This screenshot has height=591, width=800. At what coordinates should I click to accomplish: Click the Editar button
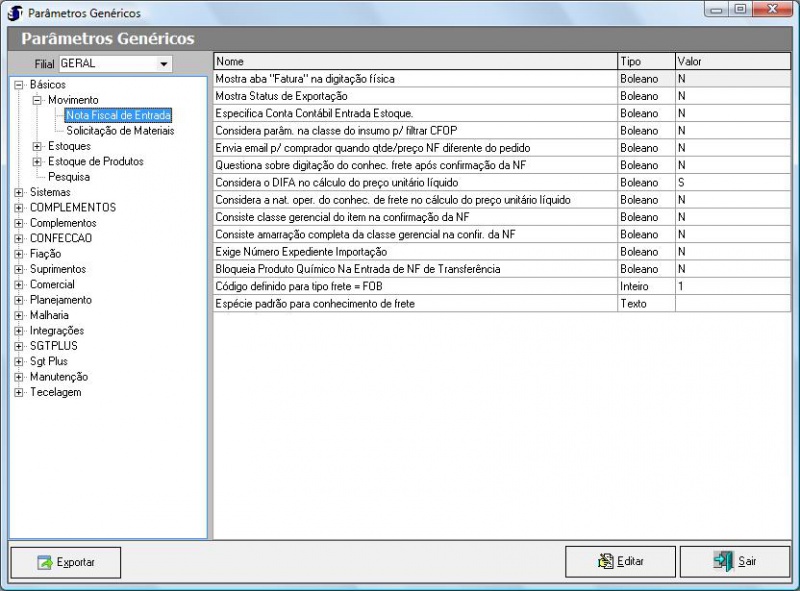pyautogui.click(x=620, y=562)
